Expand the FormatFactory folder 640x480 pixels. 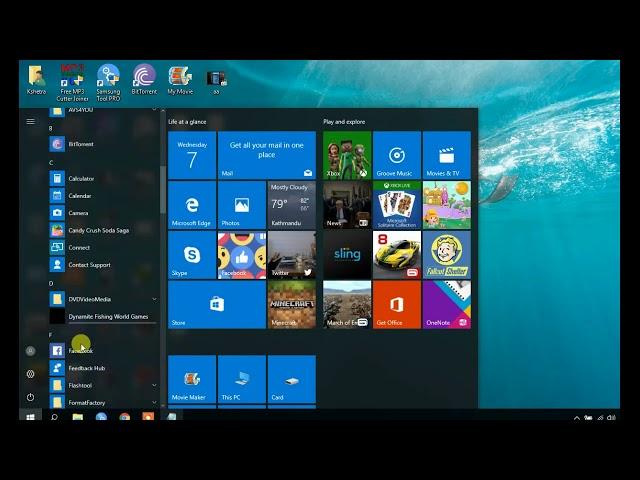(154, 402)
